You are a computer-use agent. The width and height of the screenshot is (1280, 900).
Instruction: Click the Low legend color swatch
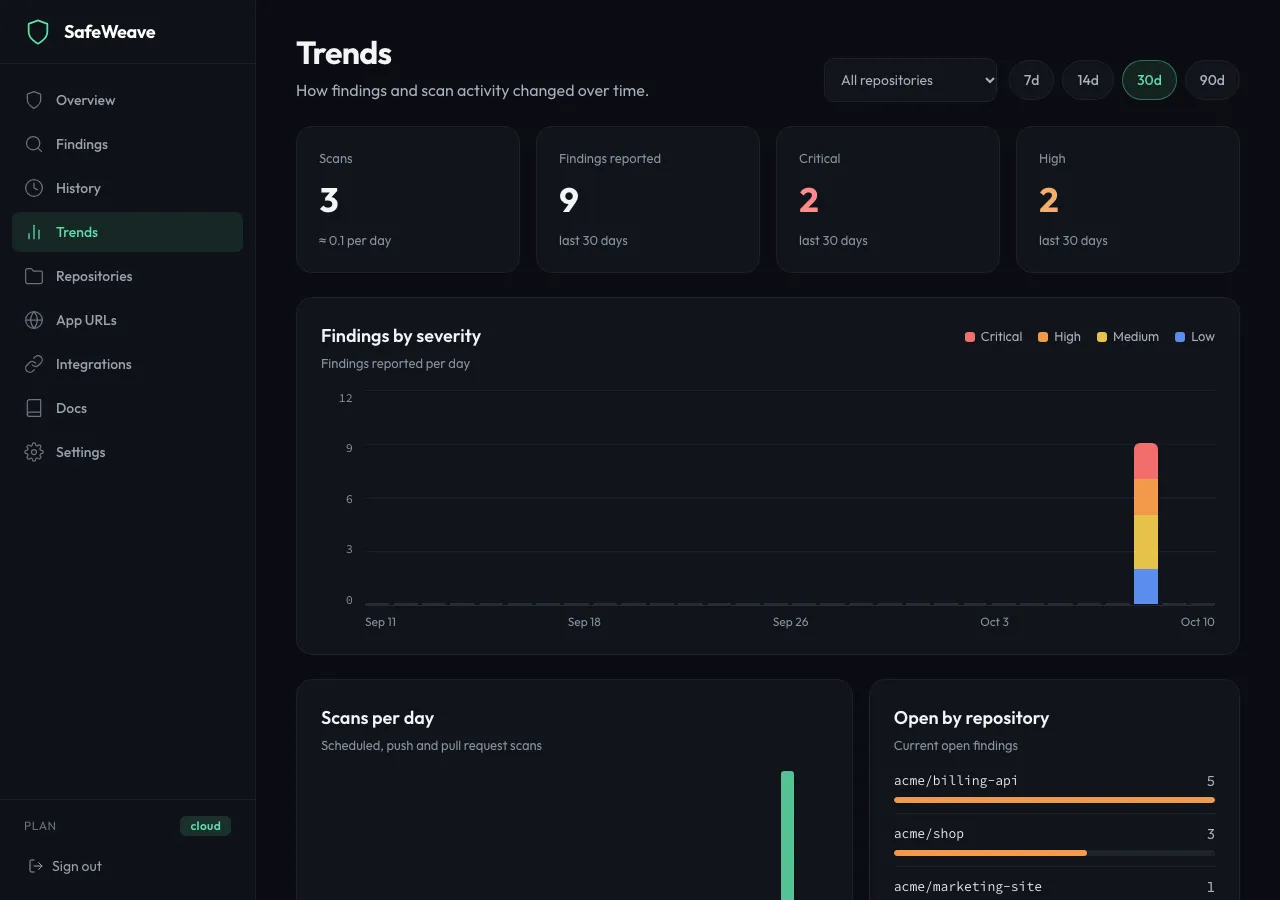1180,337
